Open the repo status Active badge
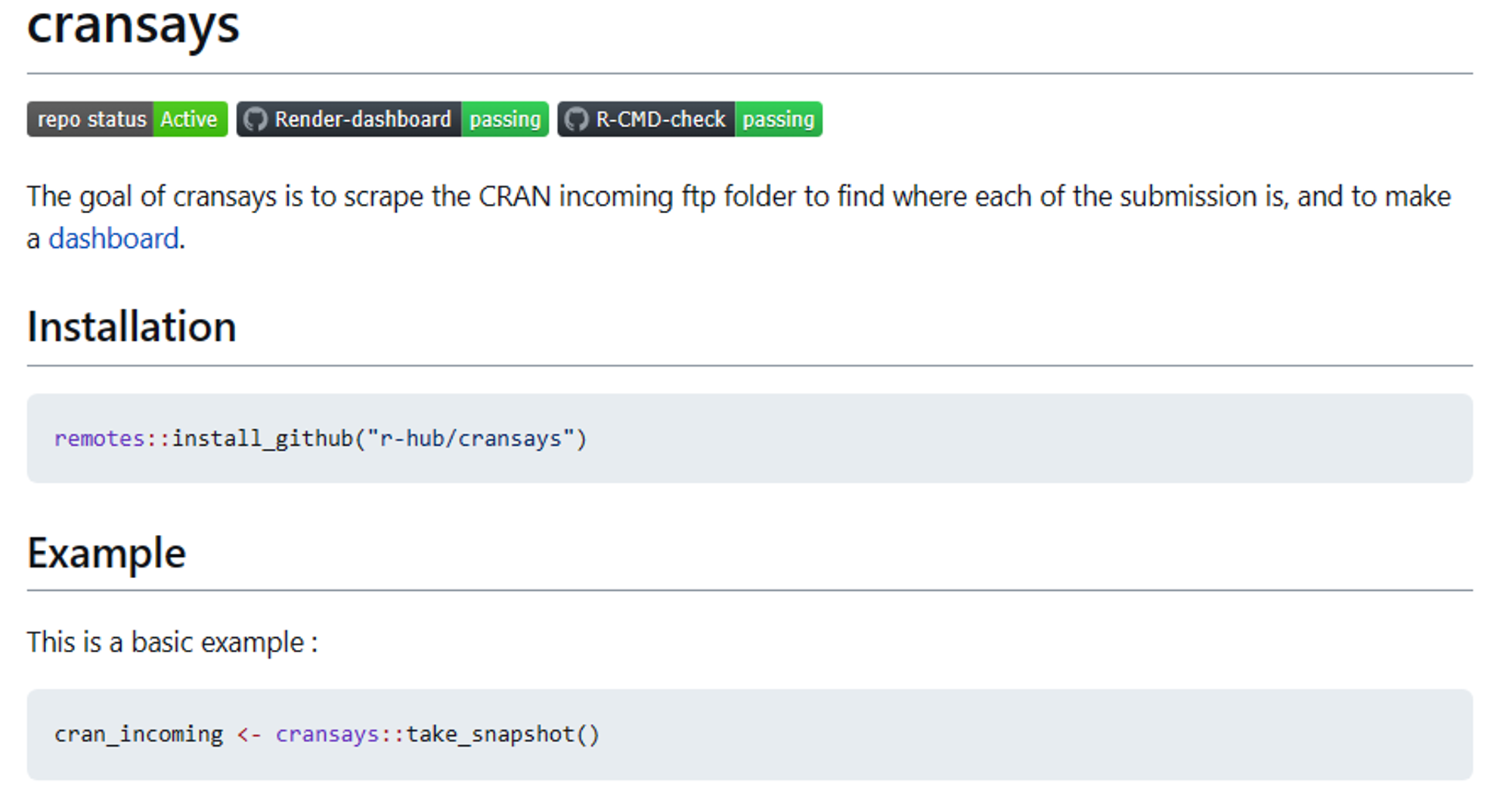The height and width of the screenshot is (804, 1512). [x=127, y=119]
